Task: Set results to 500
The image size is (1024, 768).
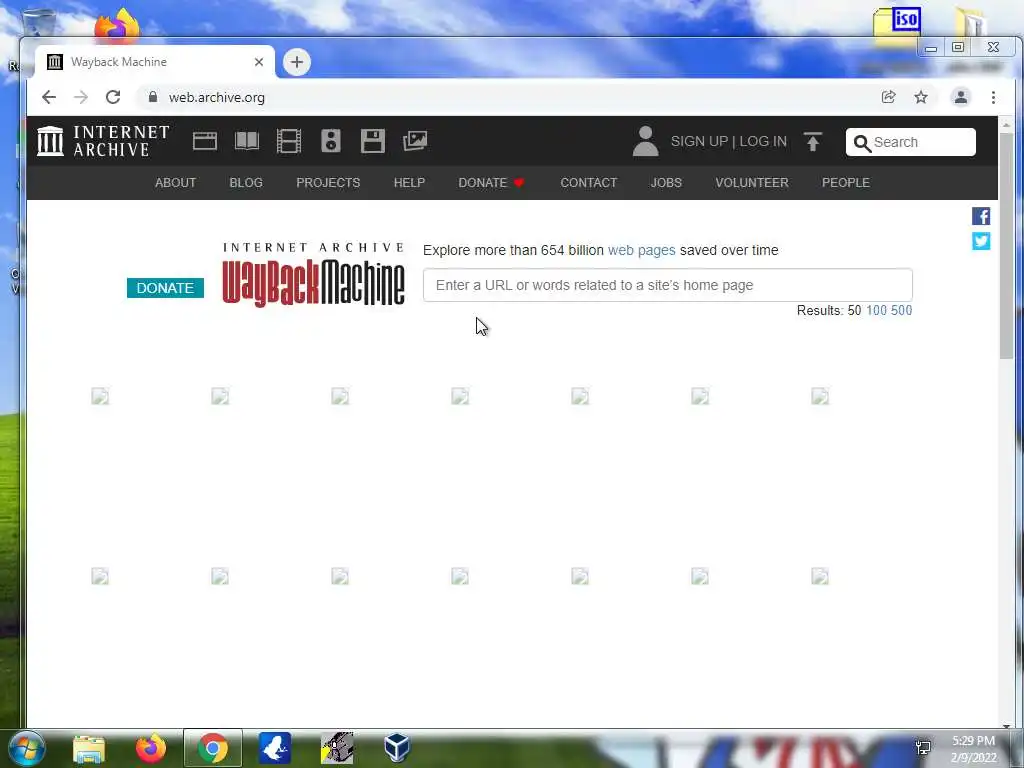Action: pyautogui.click(x=901, y=310)
